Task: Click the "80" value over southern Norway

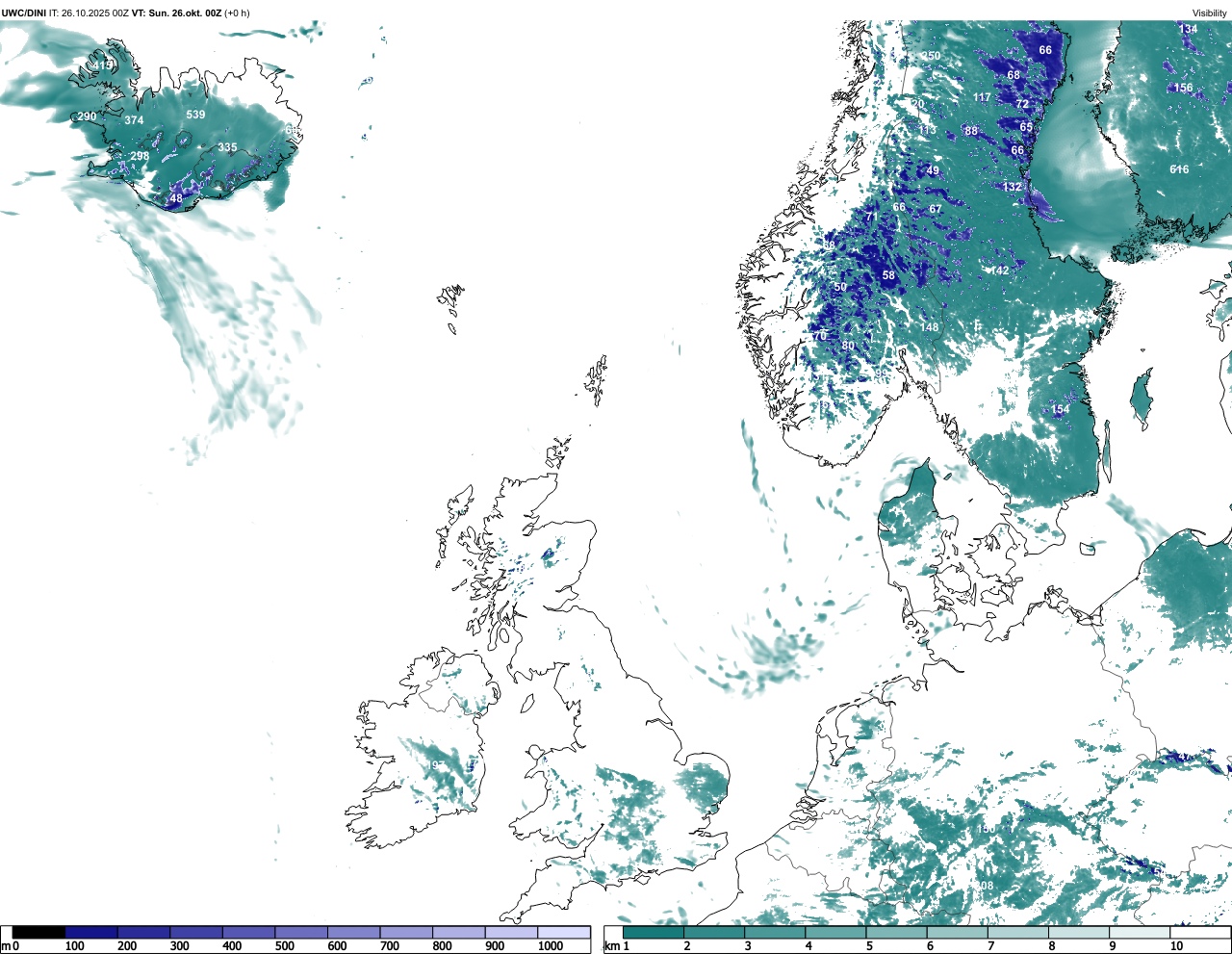Action: (848, 346)
